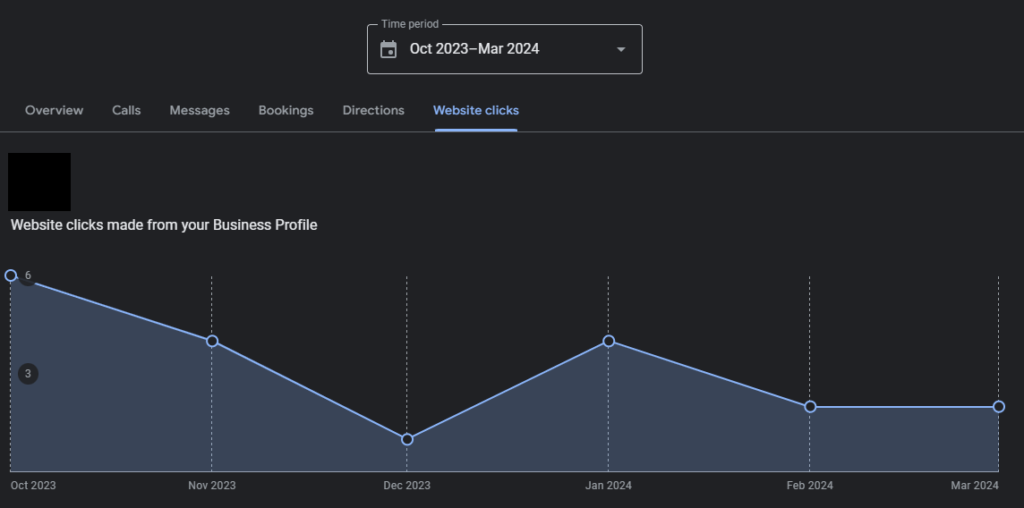Click the y-axis label 6
Image resolution: width=1024 pixels, height=508 pixels.
27,276
